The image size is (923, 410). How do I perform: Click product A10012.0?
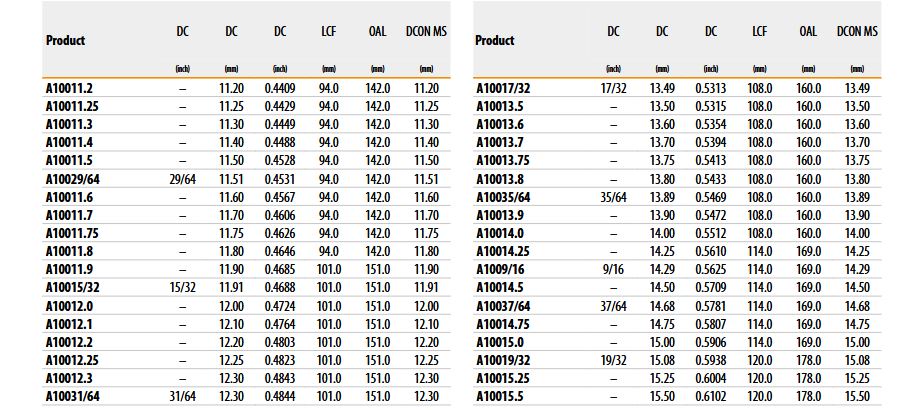point(69,306)
